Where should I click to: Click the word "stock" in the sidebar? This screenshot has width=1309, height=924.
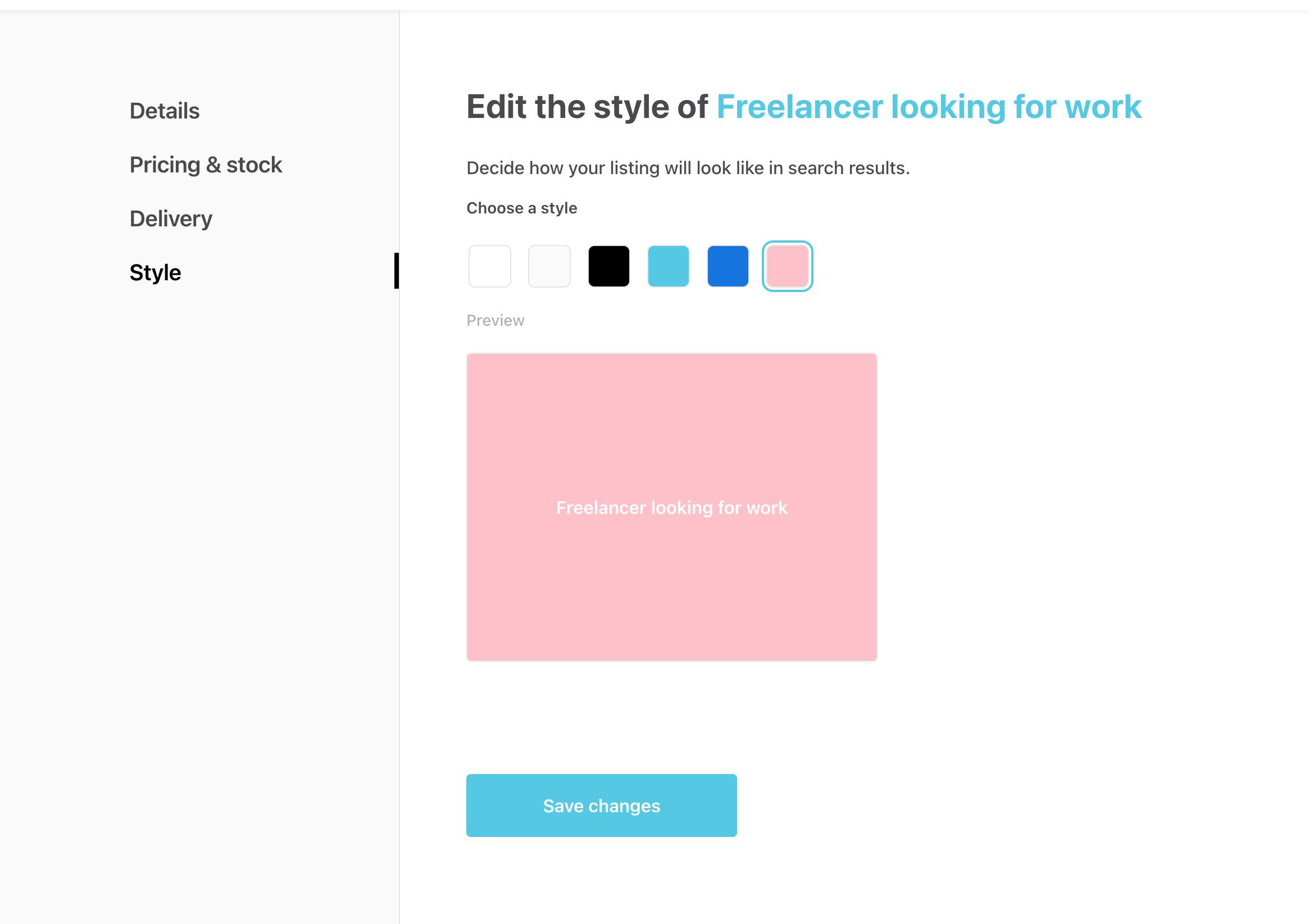pos(254,165)
